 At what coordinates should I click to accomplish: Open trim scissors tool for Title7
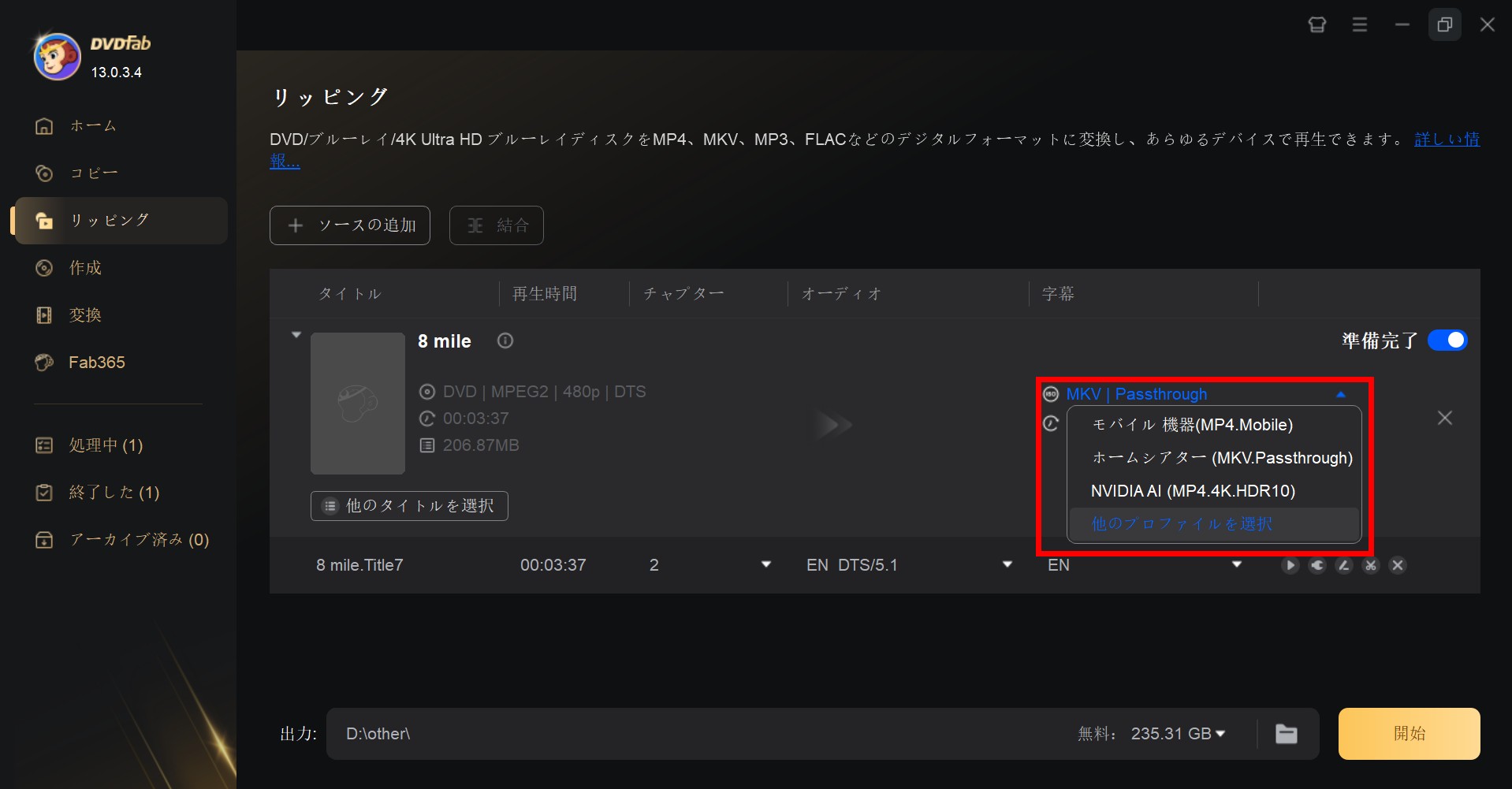click(x=1371, y=565)
